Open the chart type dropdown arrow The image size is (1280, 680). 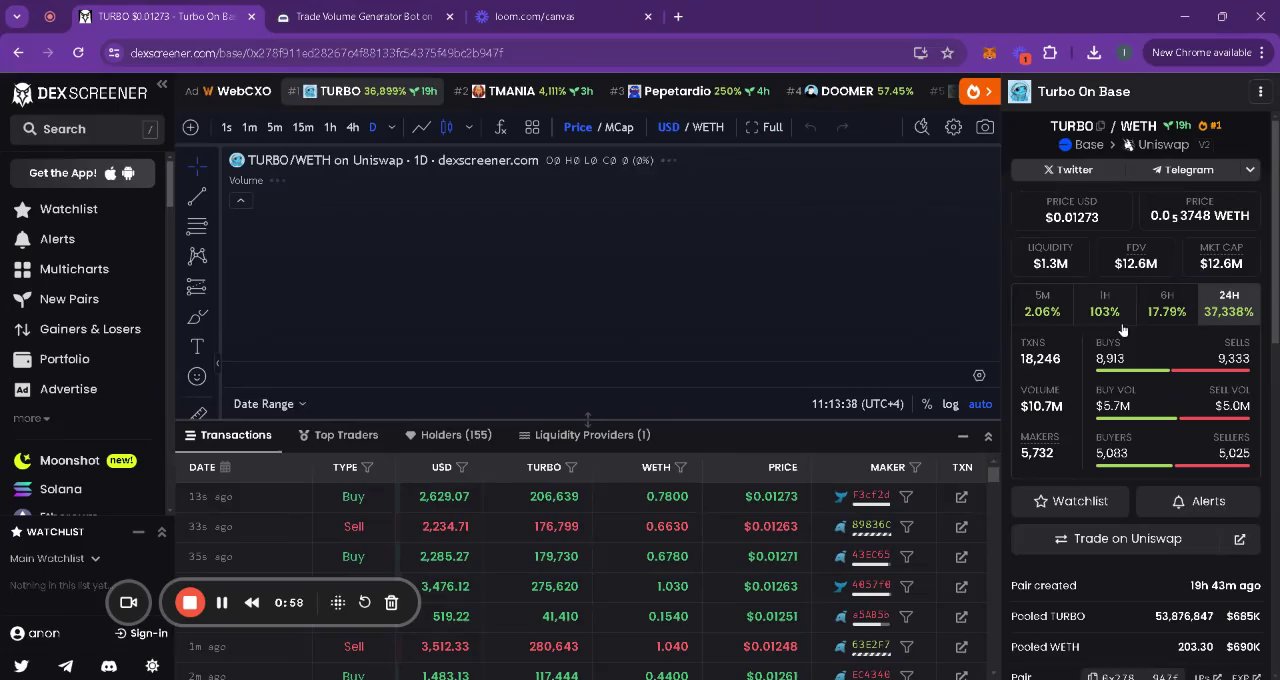pyautogui.click(x=469, y=127)
